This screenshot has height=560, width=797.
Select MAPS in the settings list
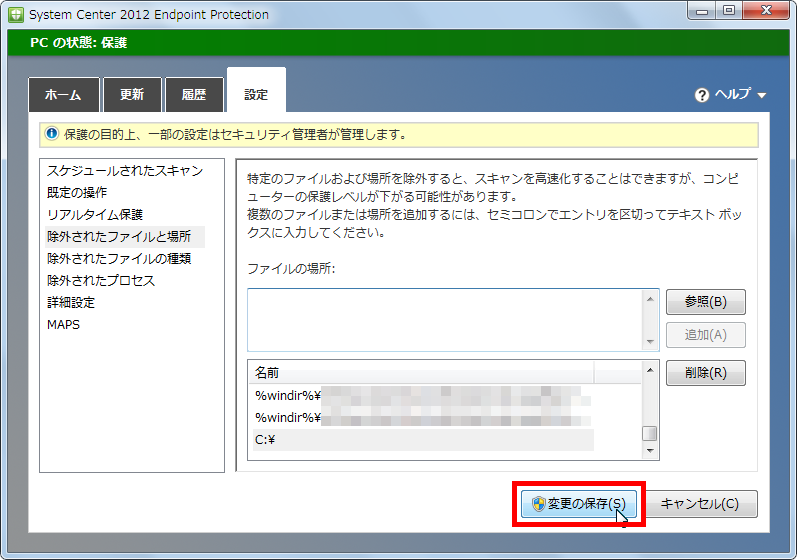pyautogui.click(x=64, y=325)
